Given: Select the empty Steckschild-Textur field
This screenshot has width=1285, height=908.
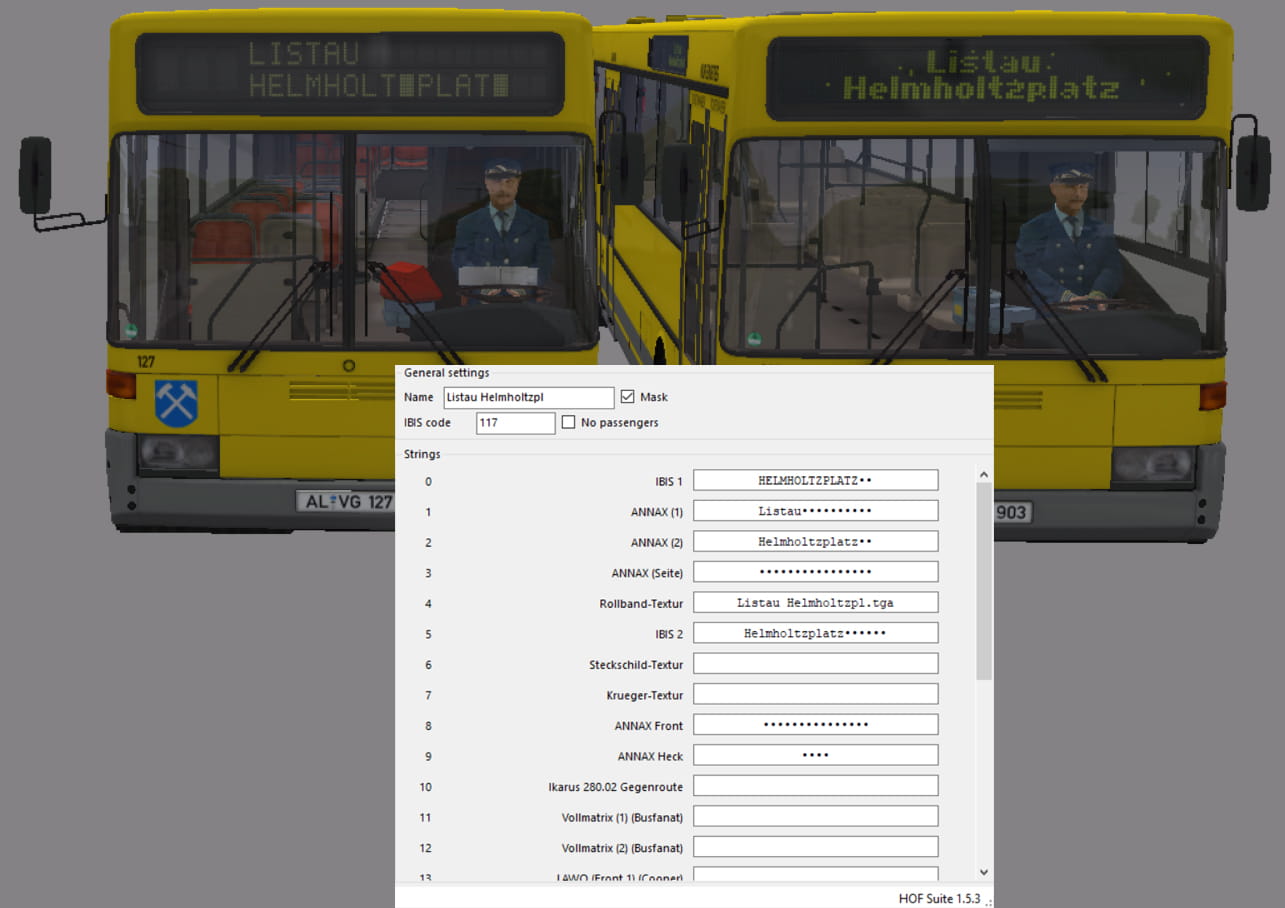Looking at the screenshot, I should pos(815,664).
